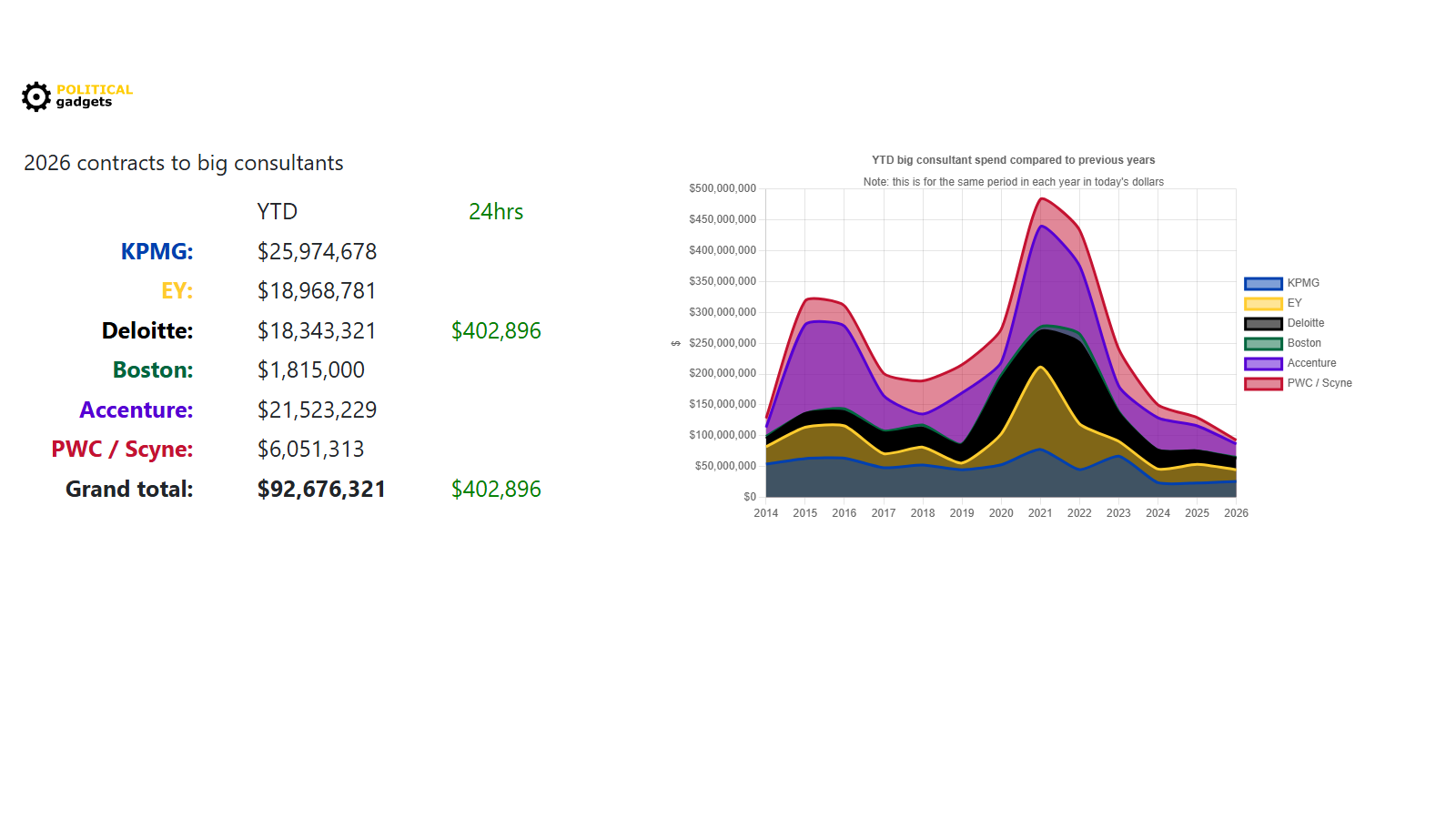Click the Deloitte $402,896 24hrs amount

click(x=496, y=330)
